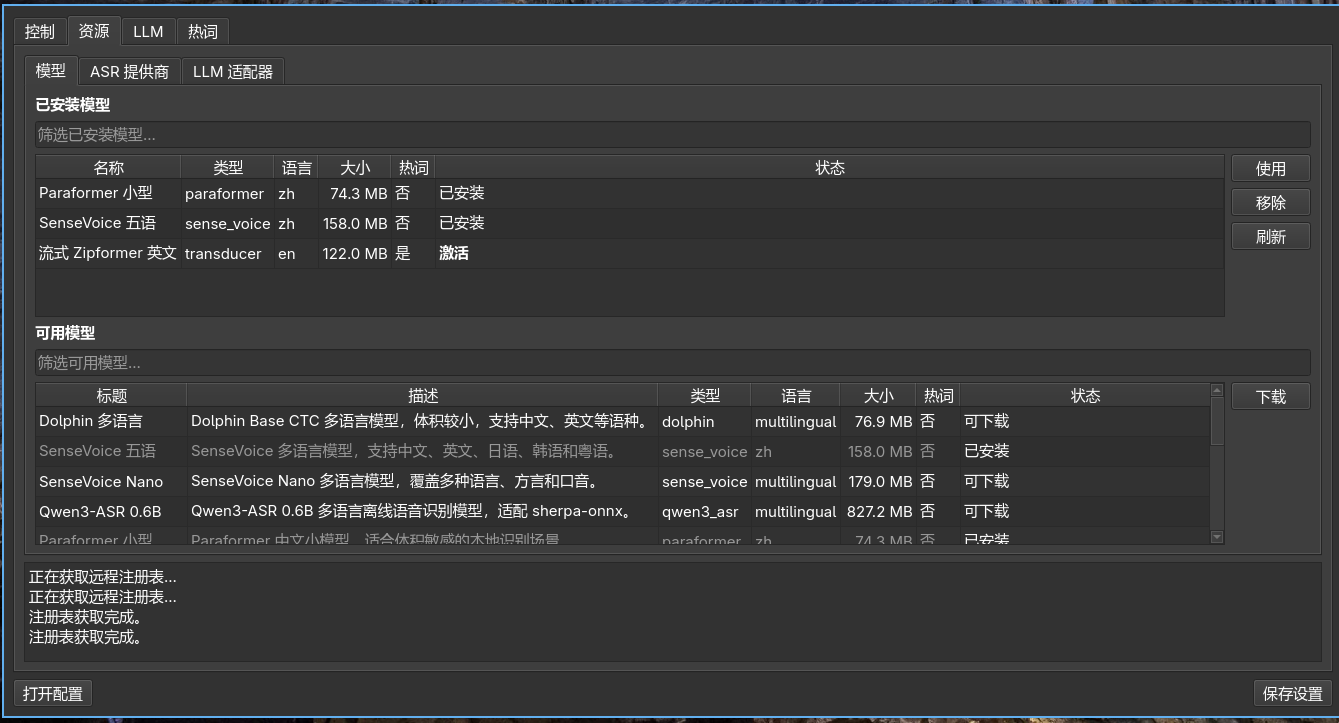The image size is (1339, 723).
Task: Open the LLM 适配器 sub-tab
Action: [233, 72]
